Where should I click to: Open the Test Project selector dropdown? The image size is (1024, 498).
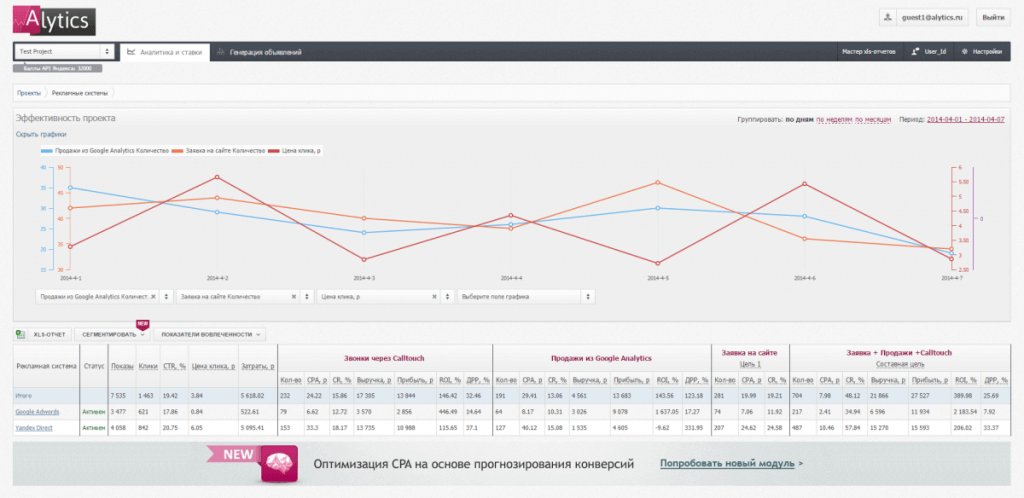tap(64, 52)
